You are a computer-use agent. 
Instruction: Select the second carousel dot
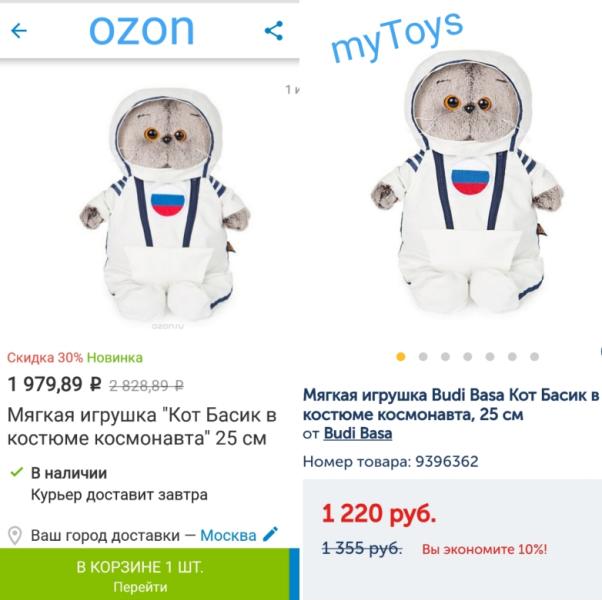423,357
